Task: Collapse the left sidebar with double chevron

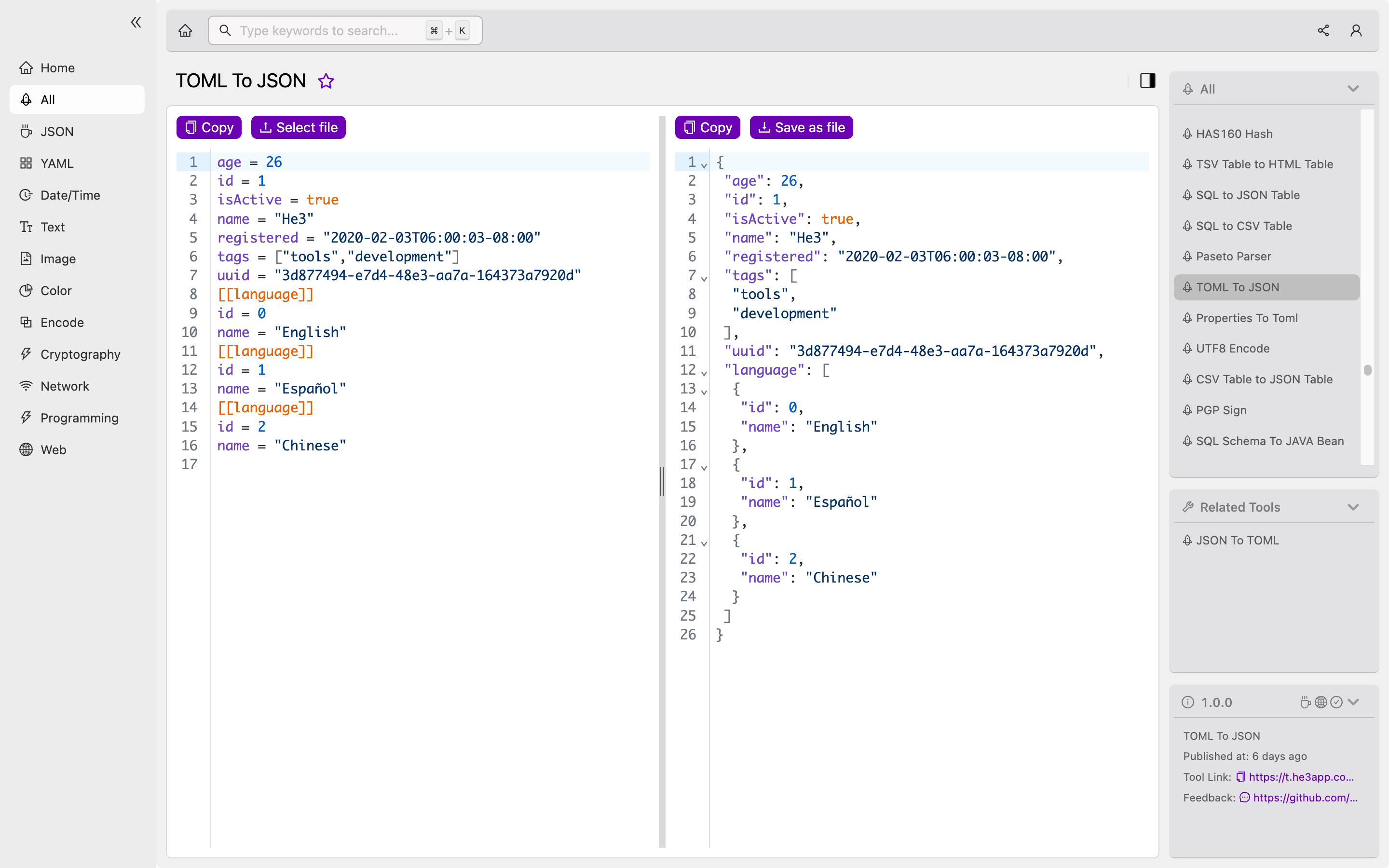Action: [136, 22]
